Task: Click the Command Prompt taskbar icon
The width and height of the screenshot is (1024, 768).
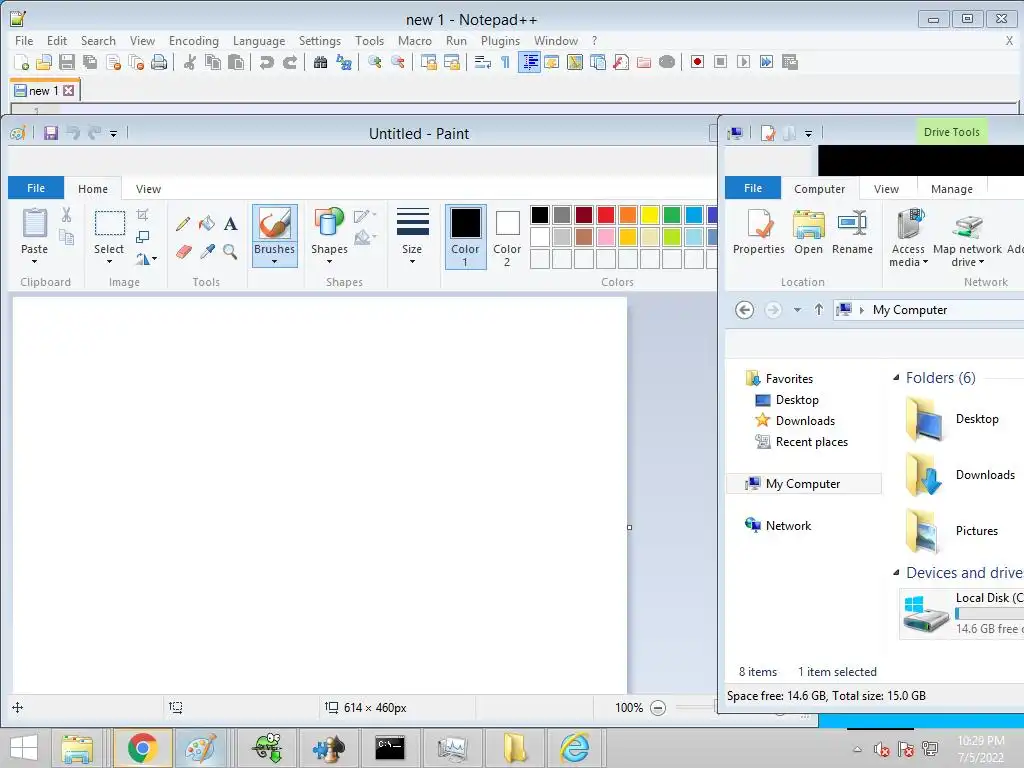Action: tap(390, 748)
